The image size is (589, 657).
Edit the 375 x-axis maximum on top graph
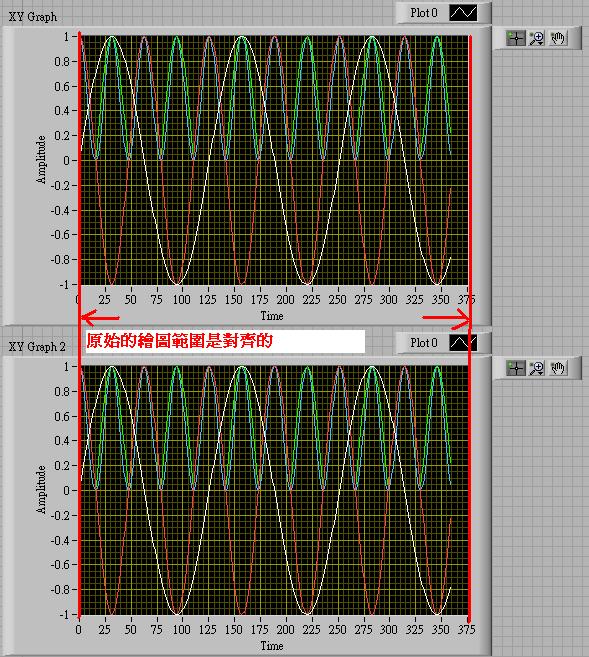pyautogui.click(x=466, y=300)
